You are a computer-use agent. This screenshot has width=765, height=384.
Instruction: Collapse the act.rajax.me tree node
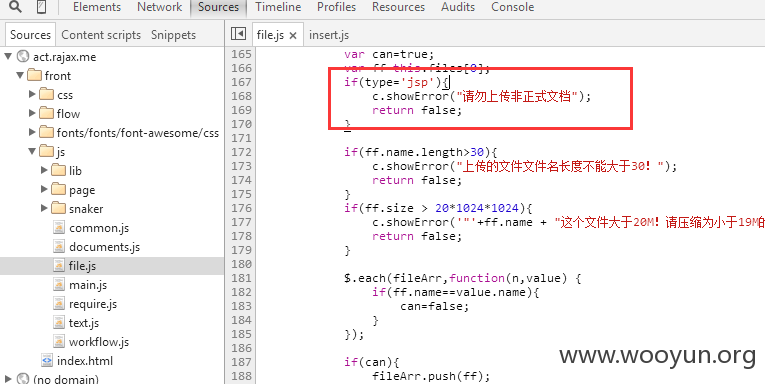tap(8, 57)
